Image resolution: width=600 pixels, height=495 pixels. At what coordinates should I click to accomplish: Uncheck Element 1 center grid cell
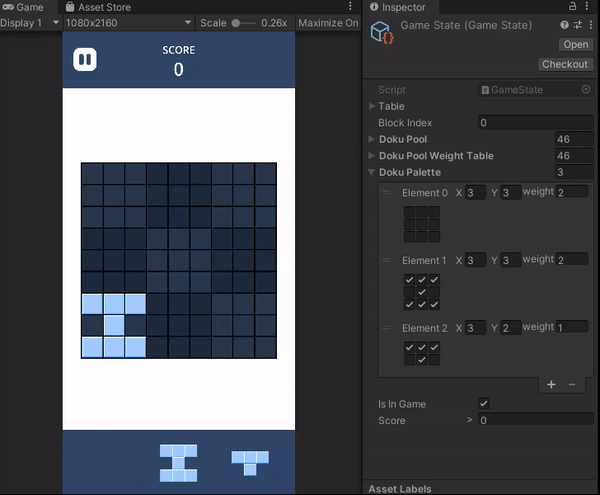pos(422,292)
